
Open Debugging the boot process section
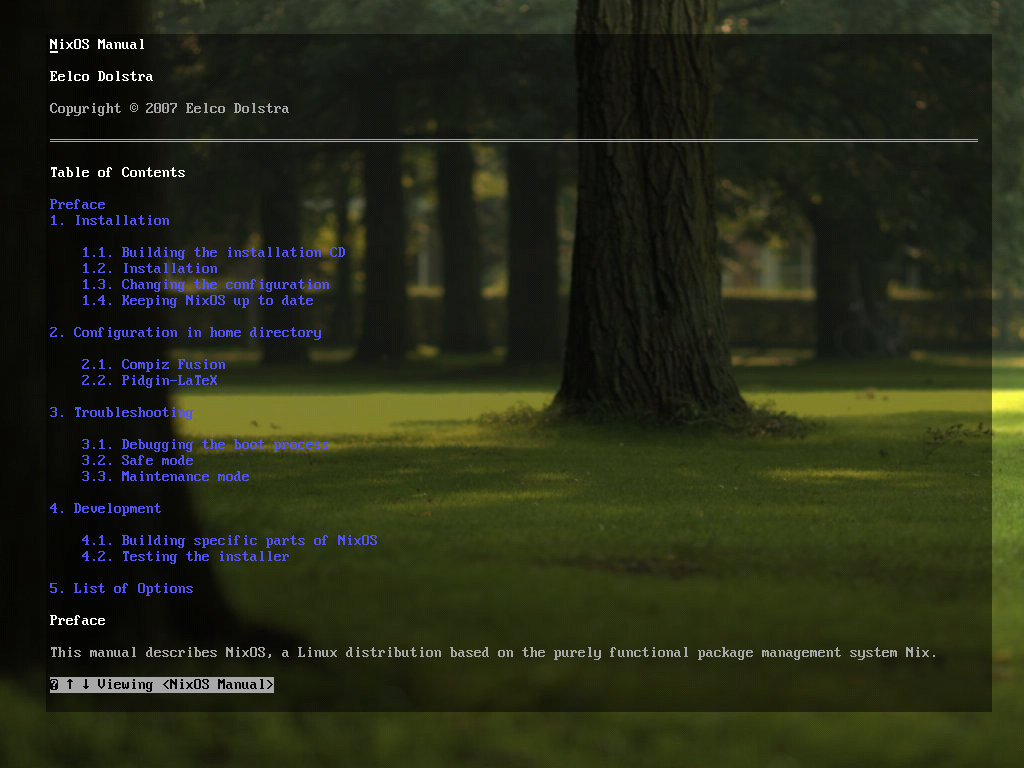(205, 444)
